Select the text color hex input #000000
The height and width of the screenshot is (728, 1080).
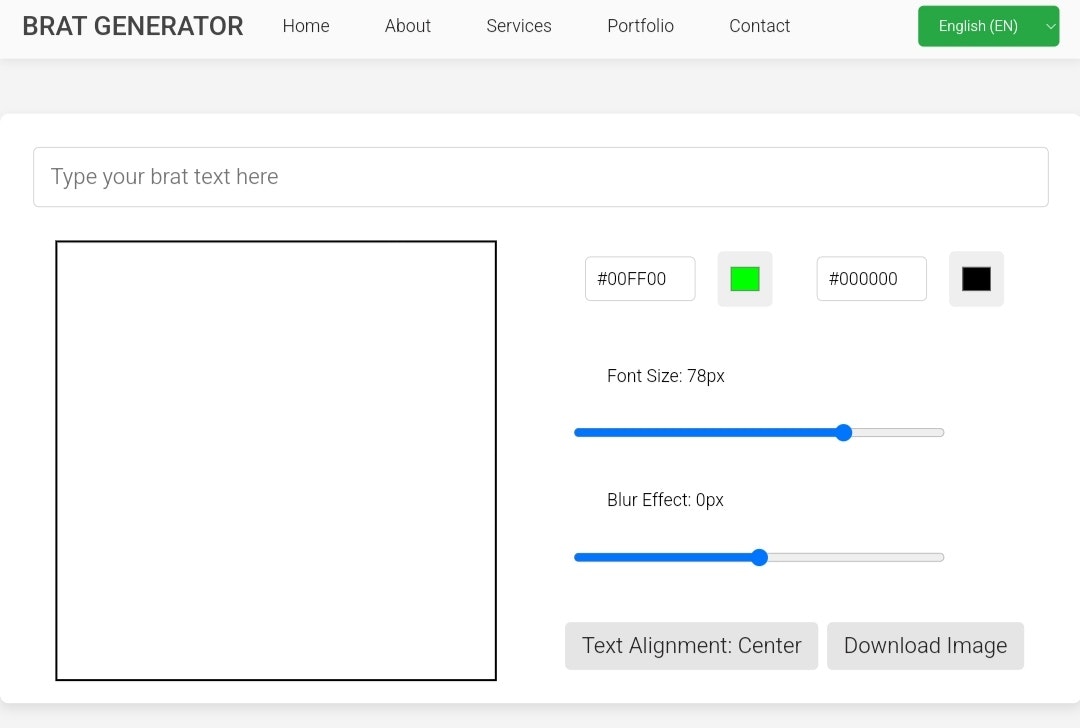pyautogui.click(x=871, y=279)
